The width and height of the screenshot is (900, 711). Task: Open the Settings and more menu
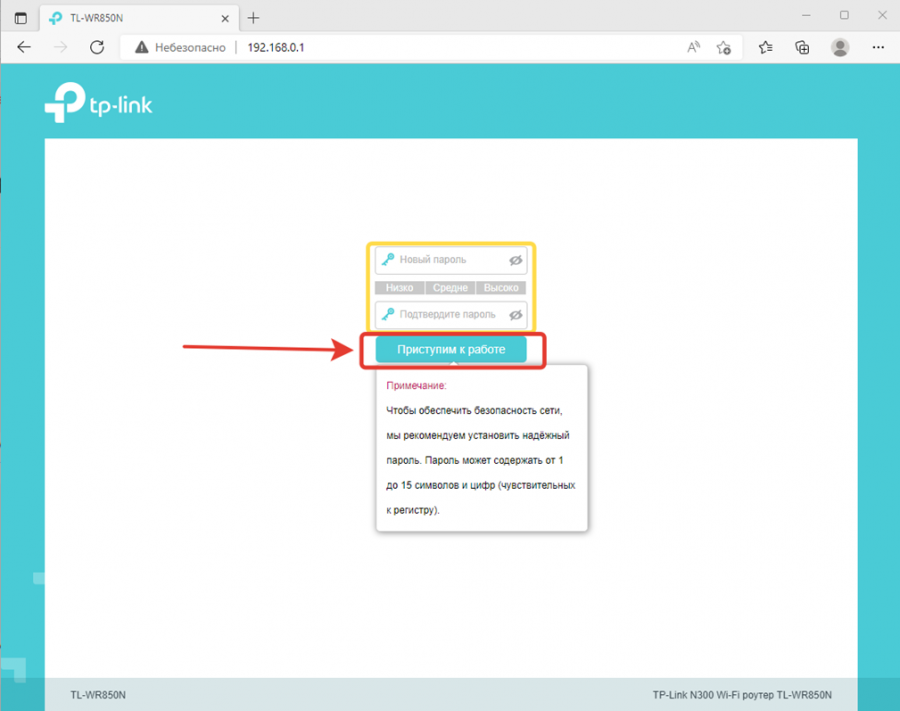tap(878, 47)
